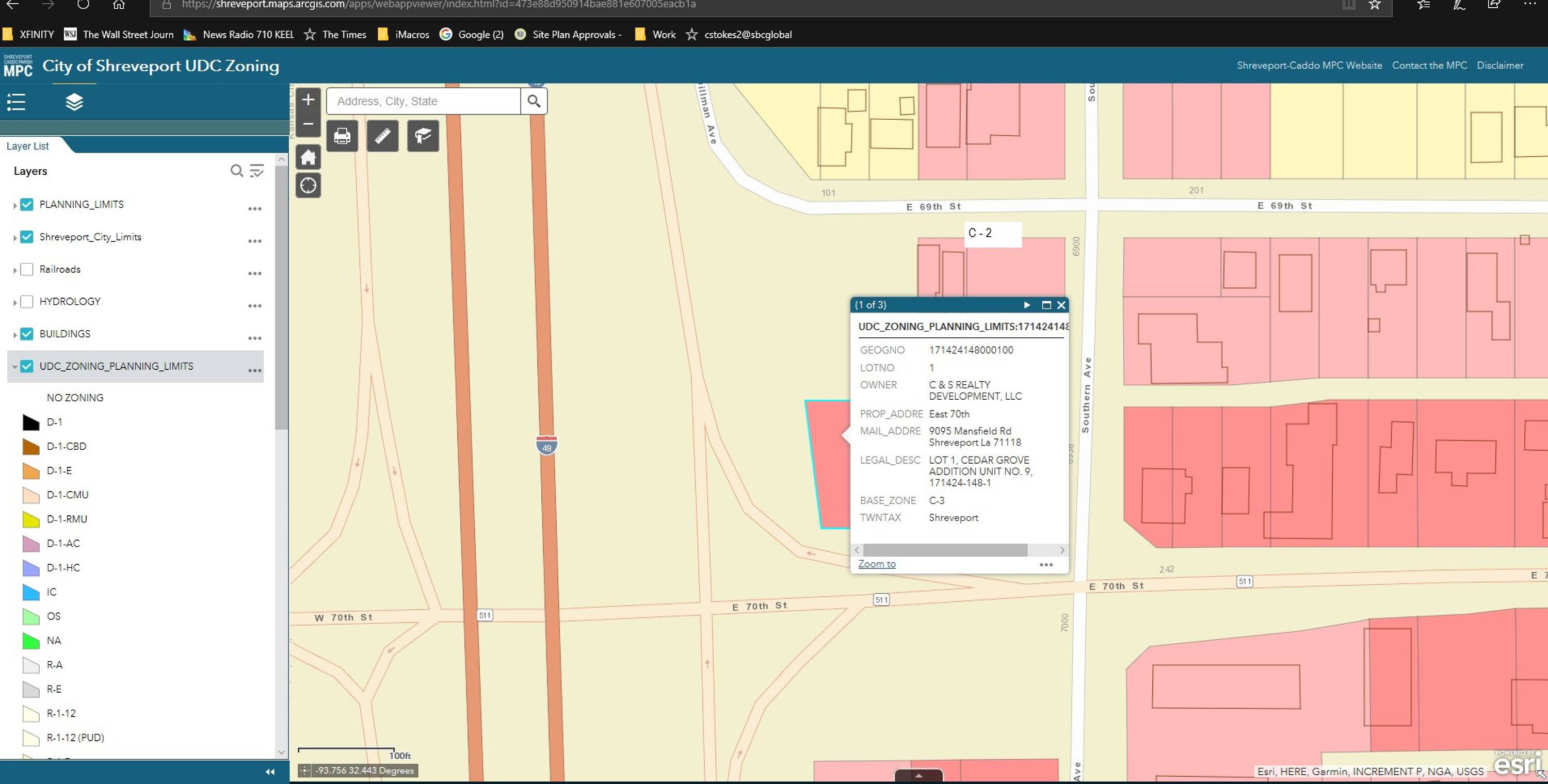Uncheck the BUILDINGS layer checkbox
Image resolution: width=1548 pixels, height=784 pixels.
click(x=27, y=333)
